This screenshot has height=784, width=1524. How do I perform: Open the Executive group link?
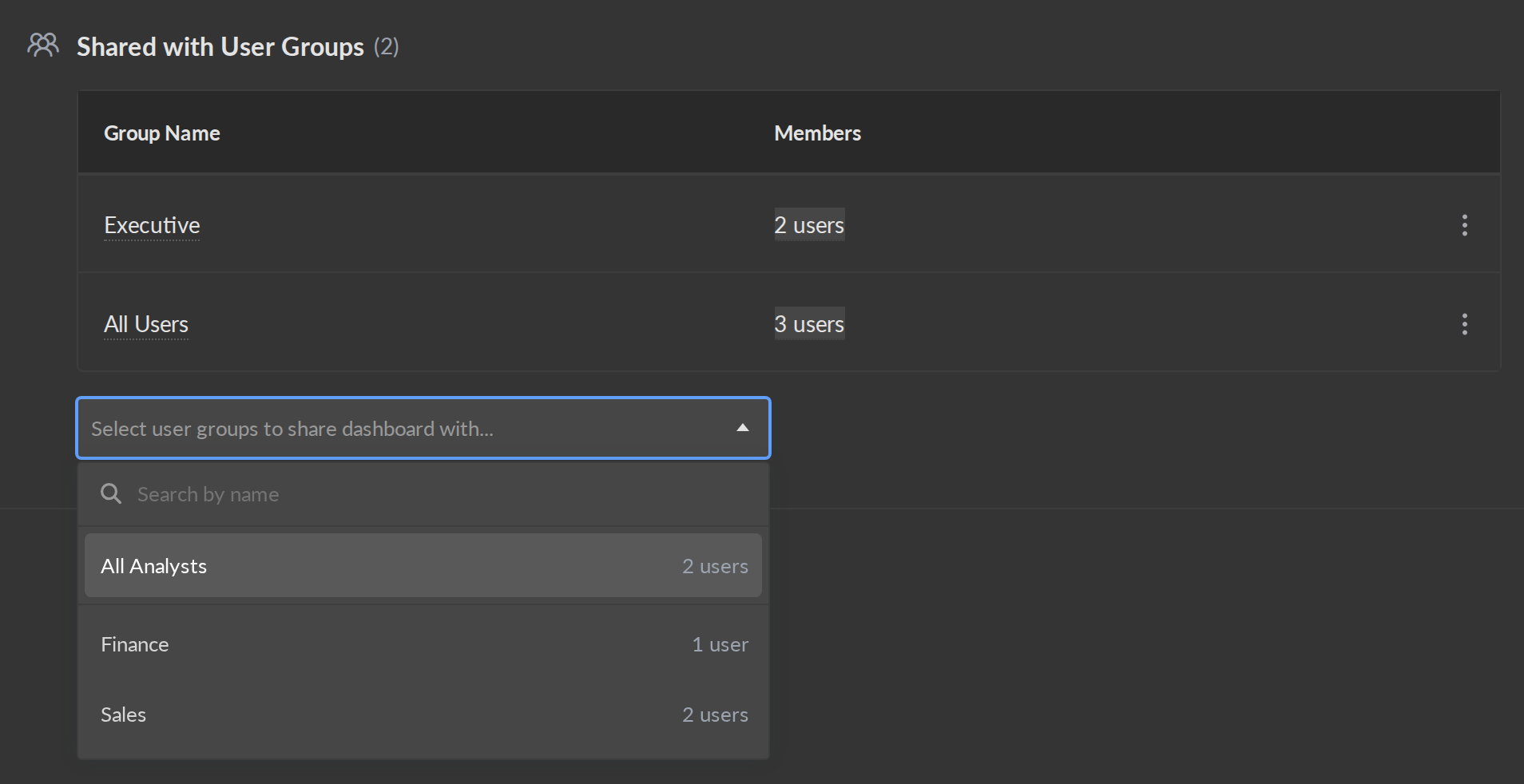[152, 225]
